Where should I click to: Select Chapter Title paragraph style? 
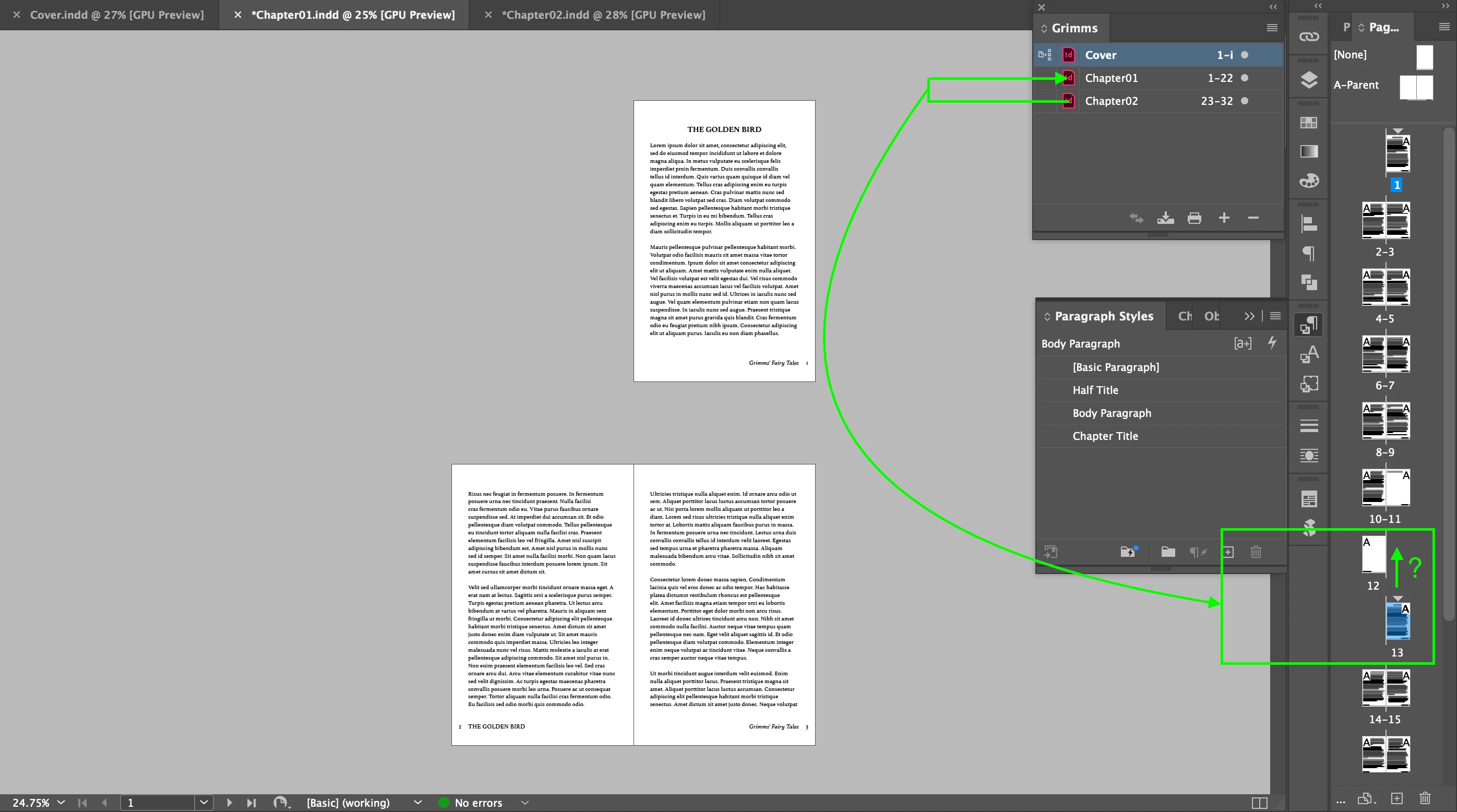[1105, 436]
